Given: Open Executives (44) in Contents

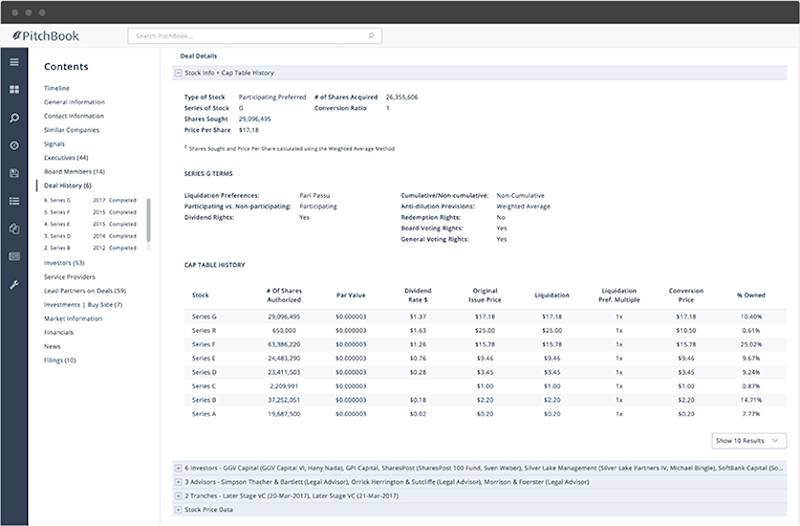Looking at the screenshot, I should pos(66,158).
